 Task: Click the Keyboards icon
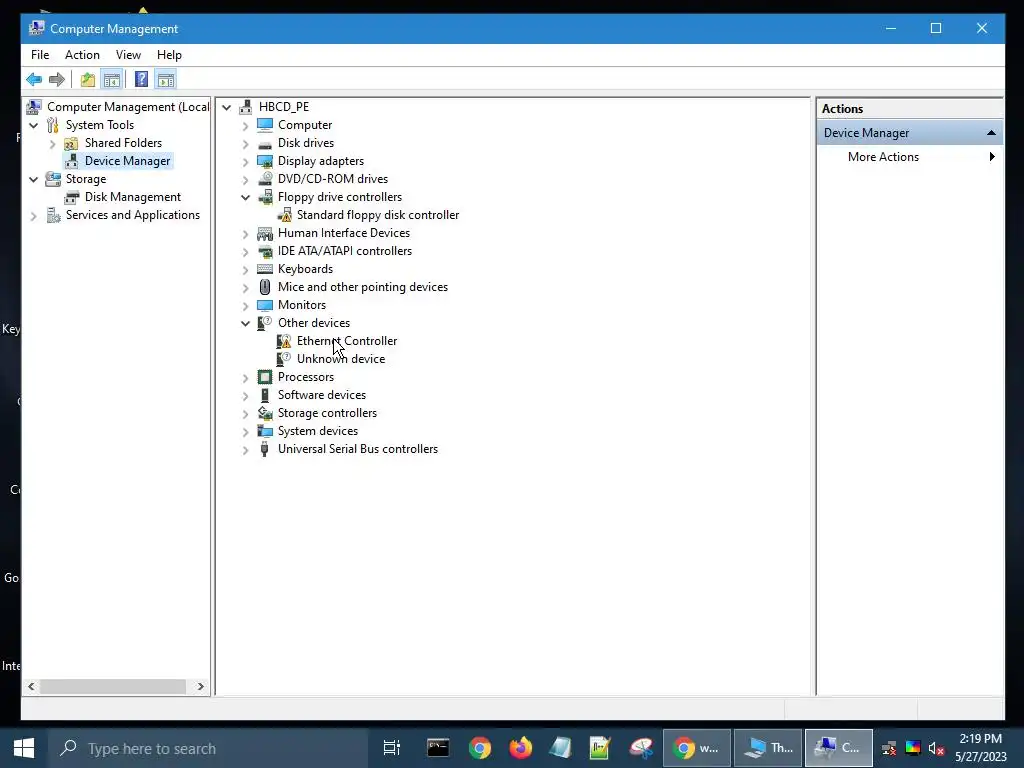pos(265,269)
